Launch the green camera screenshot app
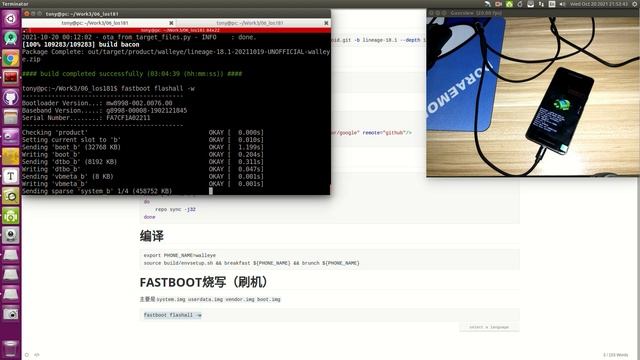This screenshot has width=640, height=360. (x=11, y=216)
